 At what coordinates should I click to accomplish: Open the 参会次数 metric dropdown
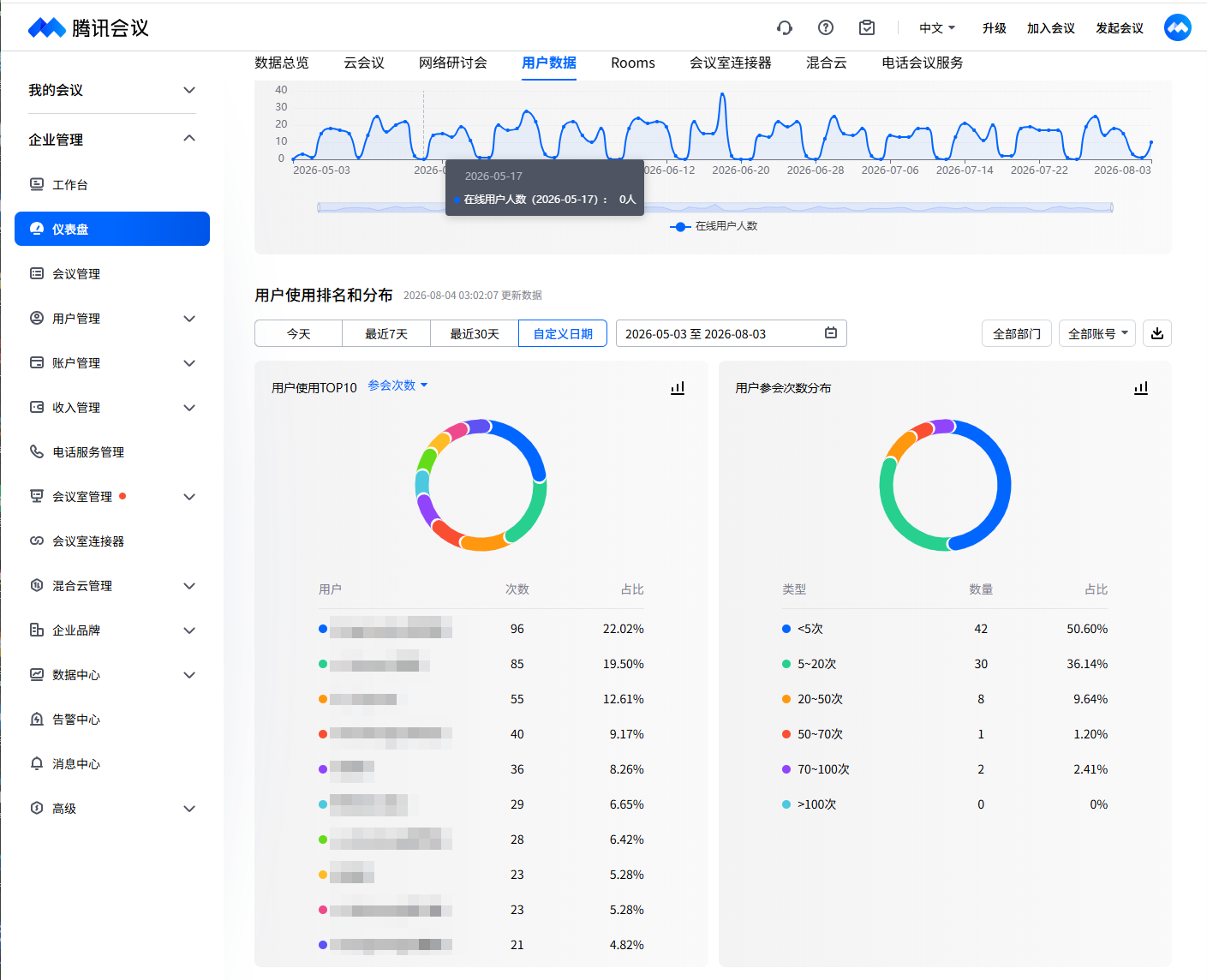pos(397,385)
